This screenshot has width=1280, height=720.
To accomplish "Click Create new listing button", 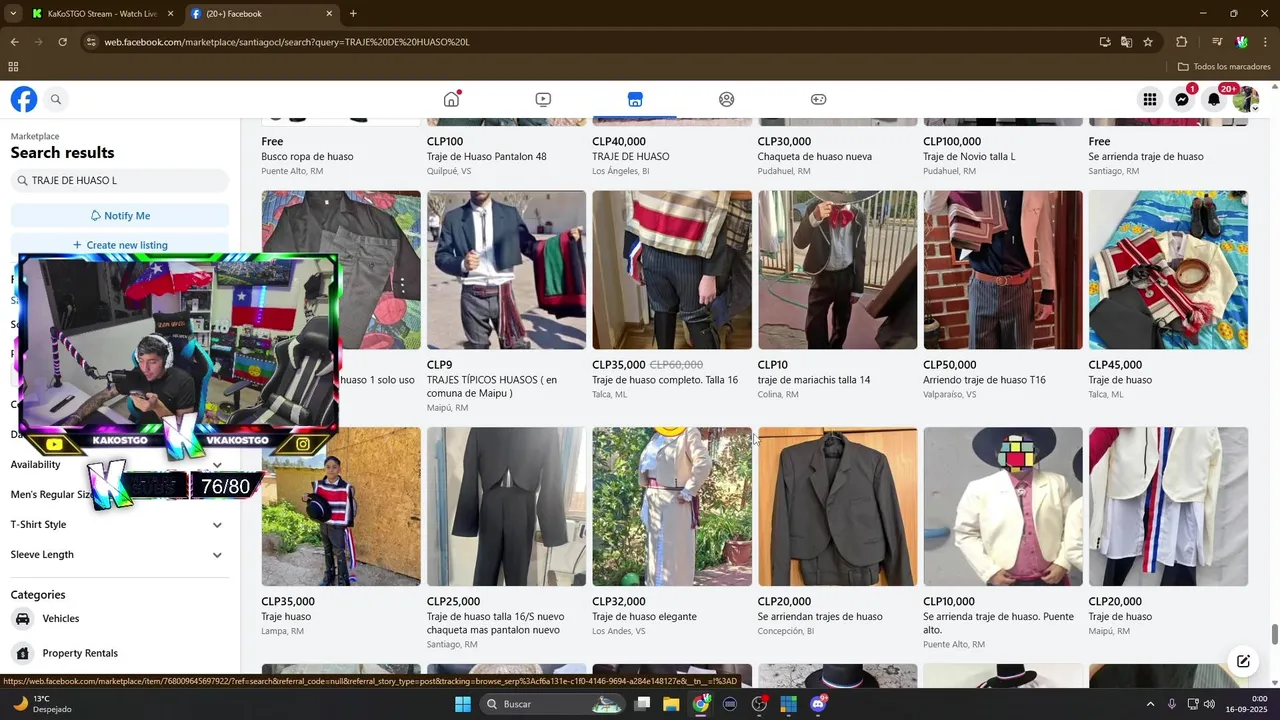I will point(120,245).
